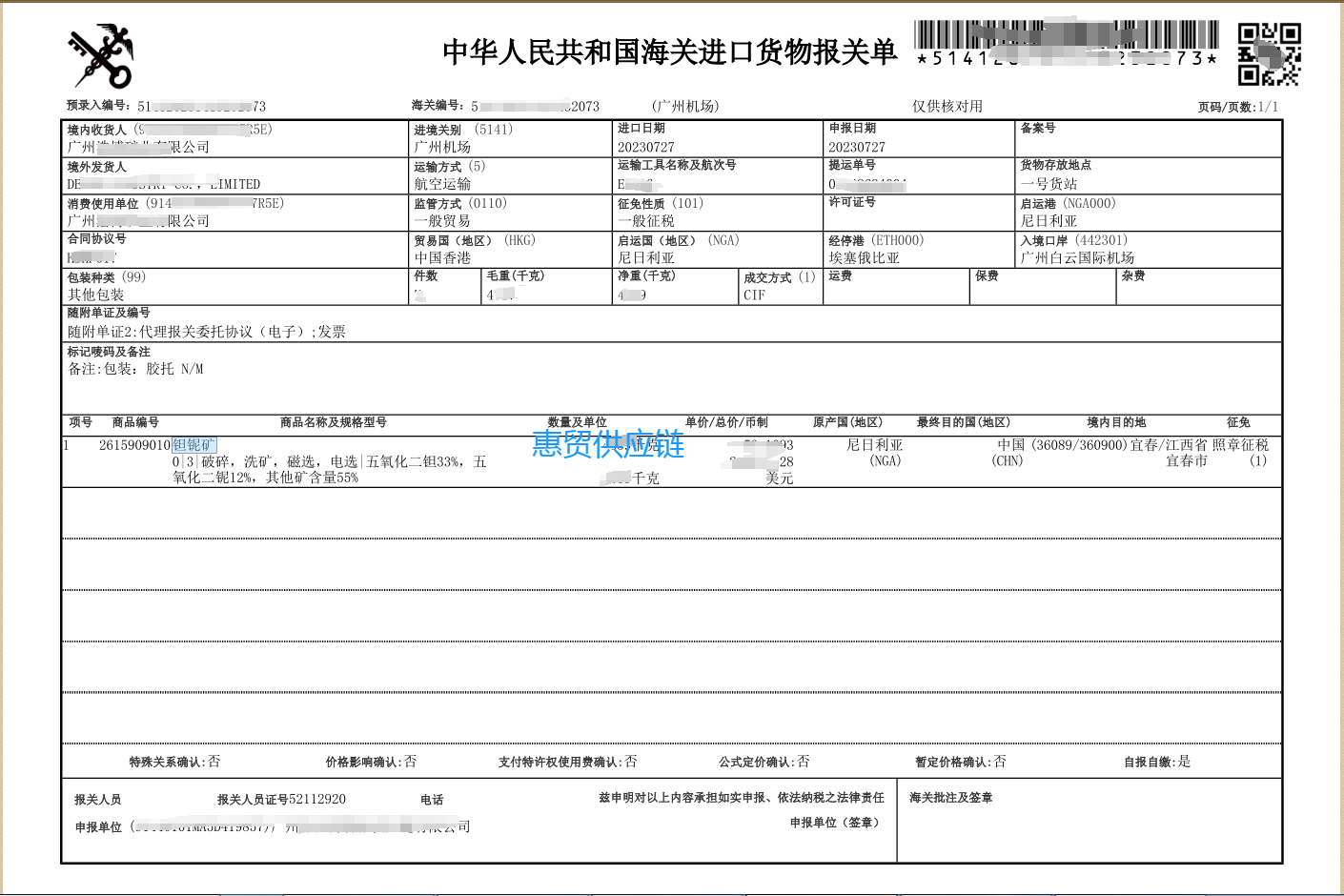
Task: Select the 报关人员证号52112920 text
Action: click(x=281, y=800)
